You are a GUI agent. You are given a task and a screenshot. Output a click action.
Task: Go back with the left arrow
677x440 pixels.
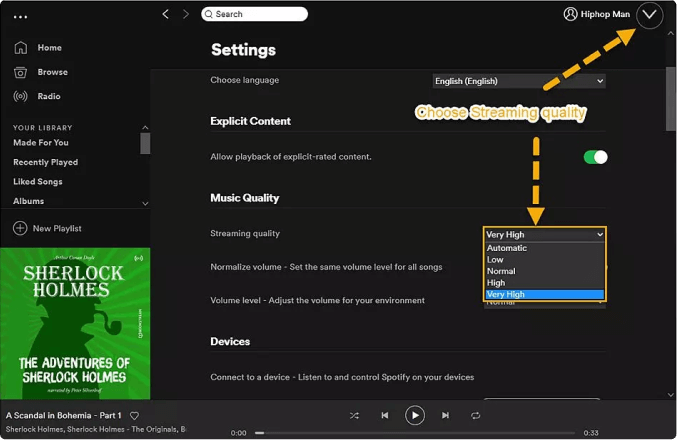[165, 14]
